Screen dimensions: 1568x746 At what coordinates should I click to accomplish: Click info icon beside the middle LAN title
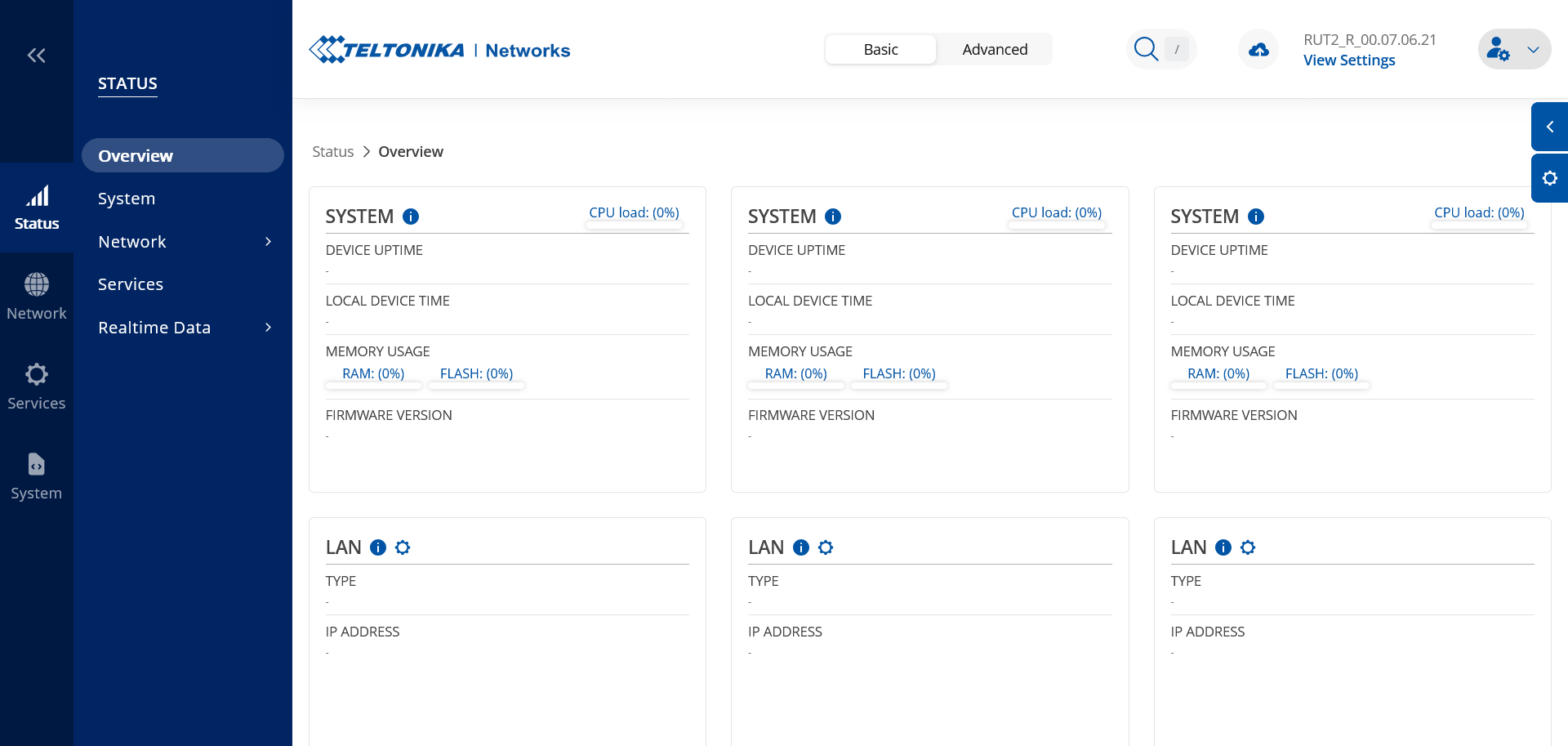point(801,547)
